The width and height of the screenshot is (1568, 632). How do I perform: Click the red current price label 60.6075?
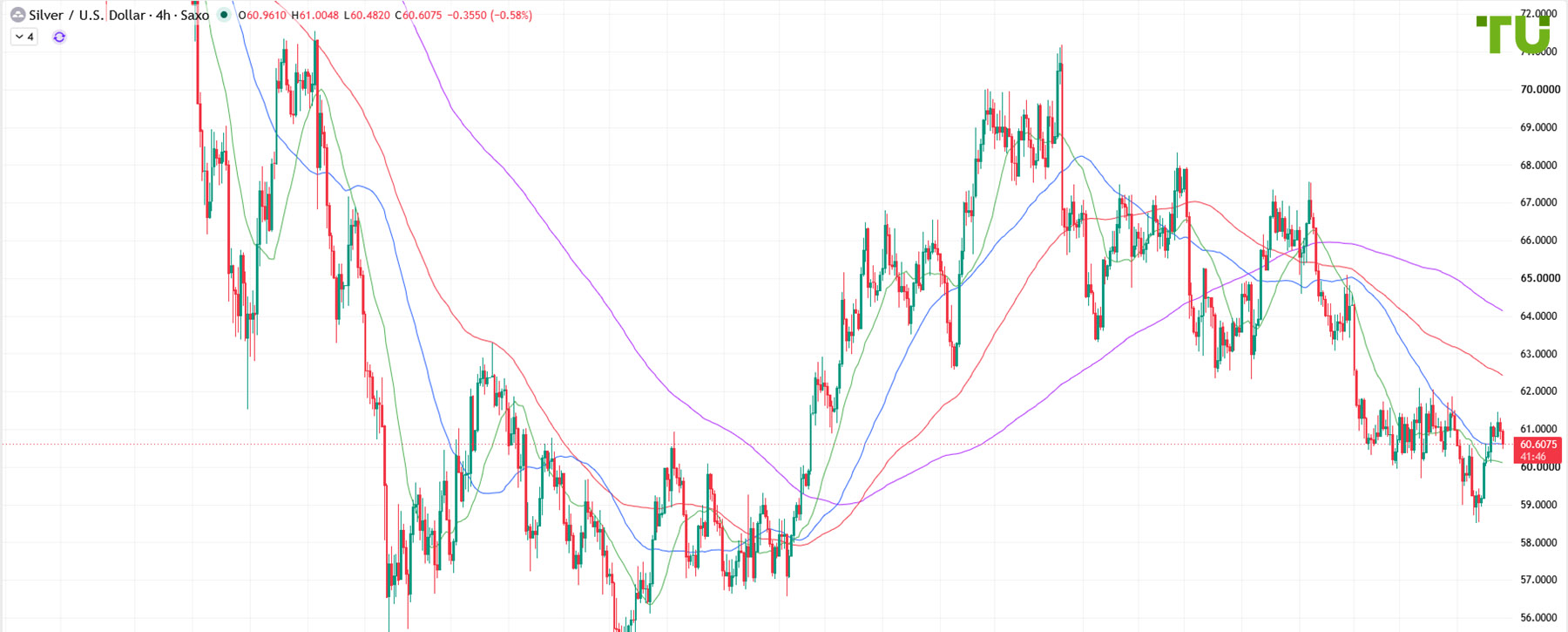click(1538, 445)
